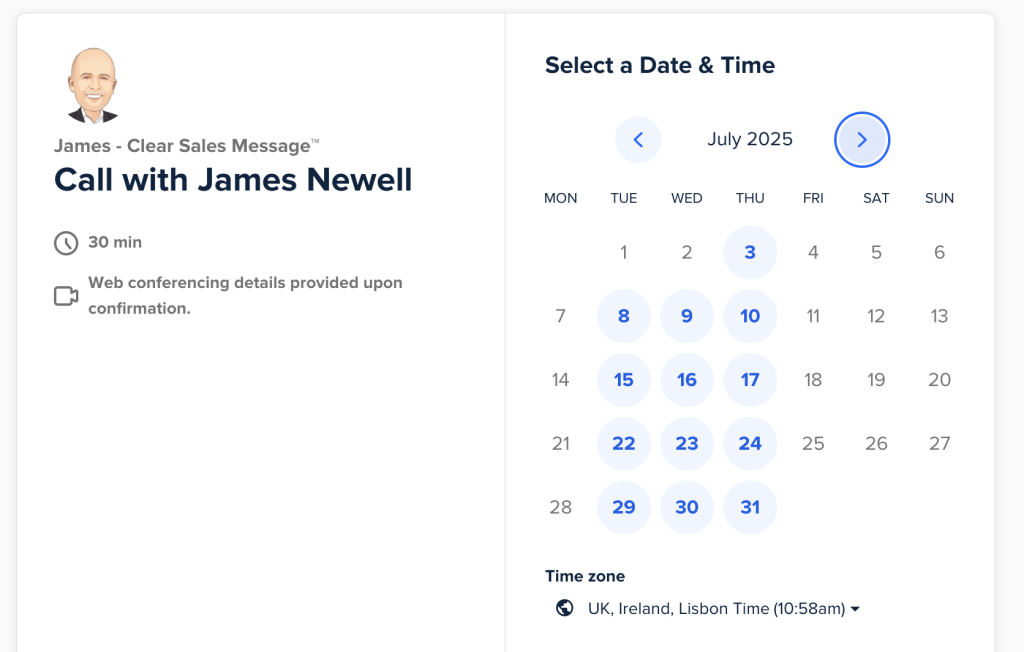Choose July 15 as the date
Screen dimensions: 1024x652
tap(624, 380)
